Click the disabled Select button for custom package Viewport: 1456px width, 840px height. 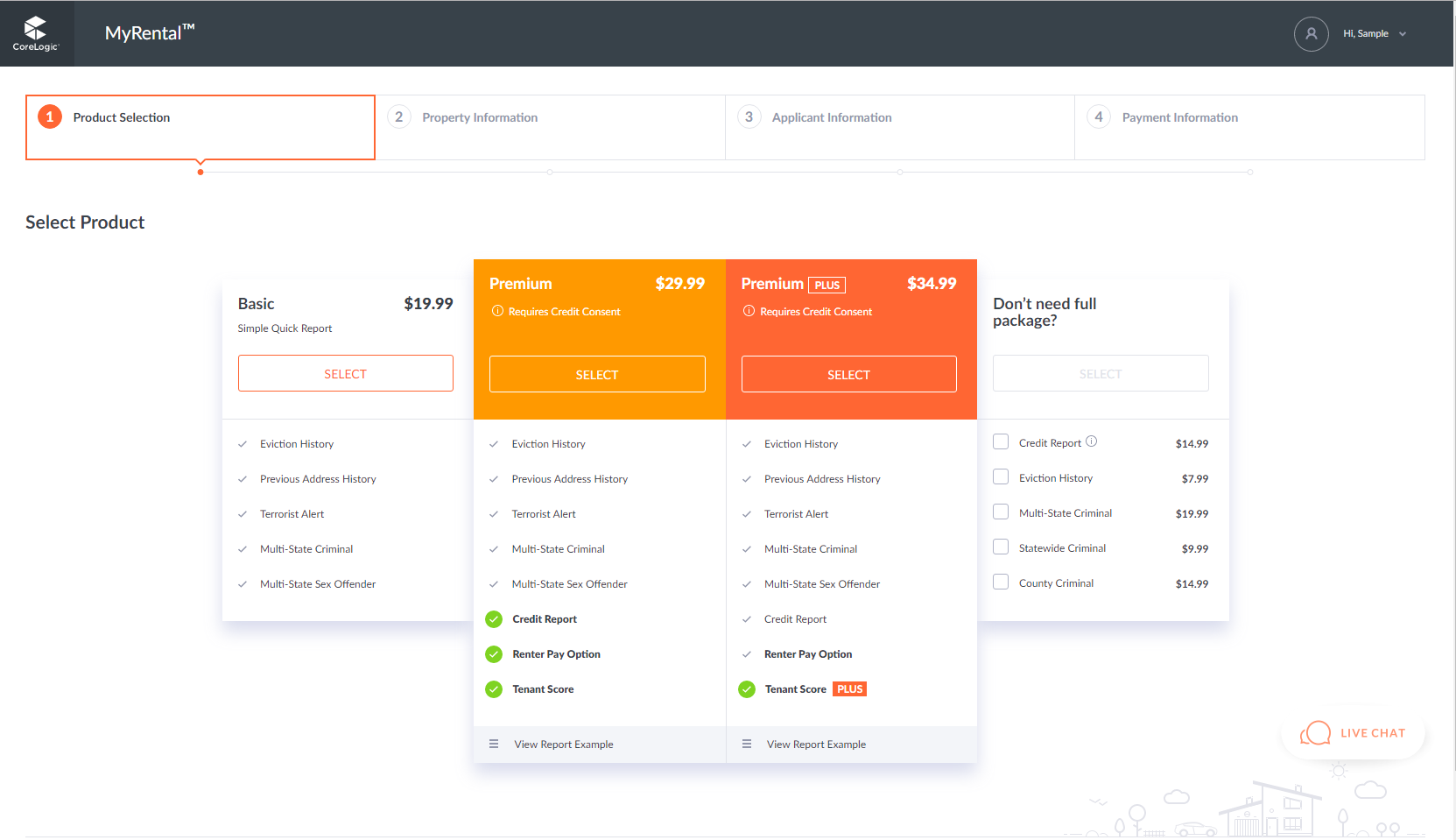(1101, 373)
